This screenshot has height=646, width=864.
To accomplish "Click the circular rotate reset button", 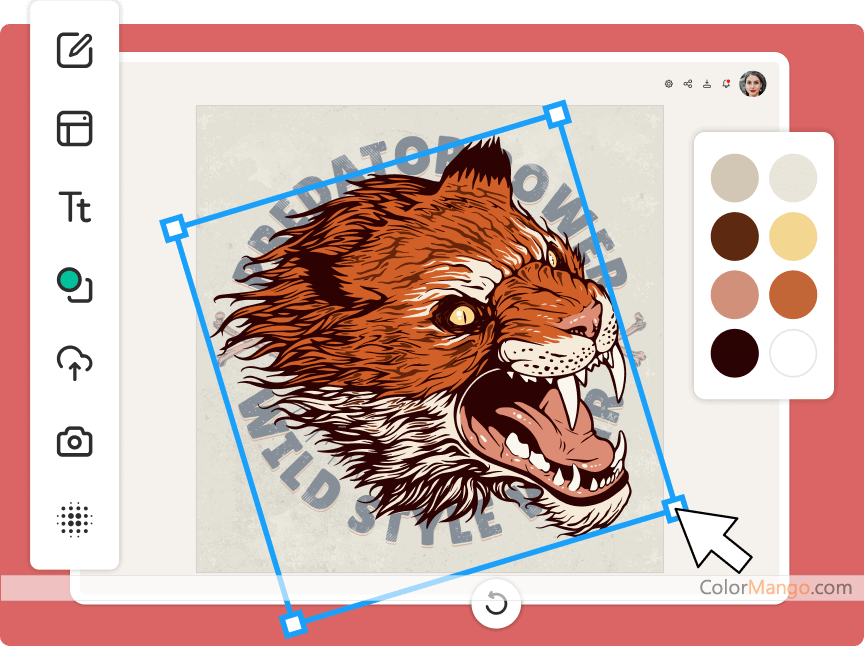I will (x=496, y=603).
